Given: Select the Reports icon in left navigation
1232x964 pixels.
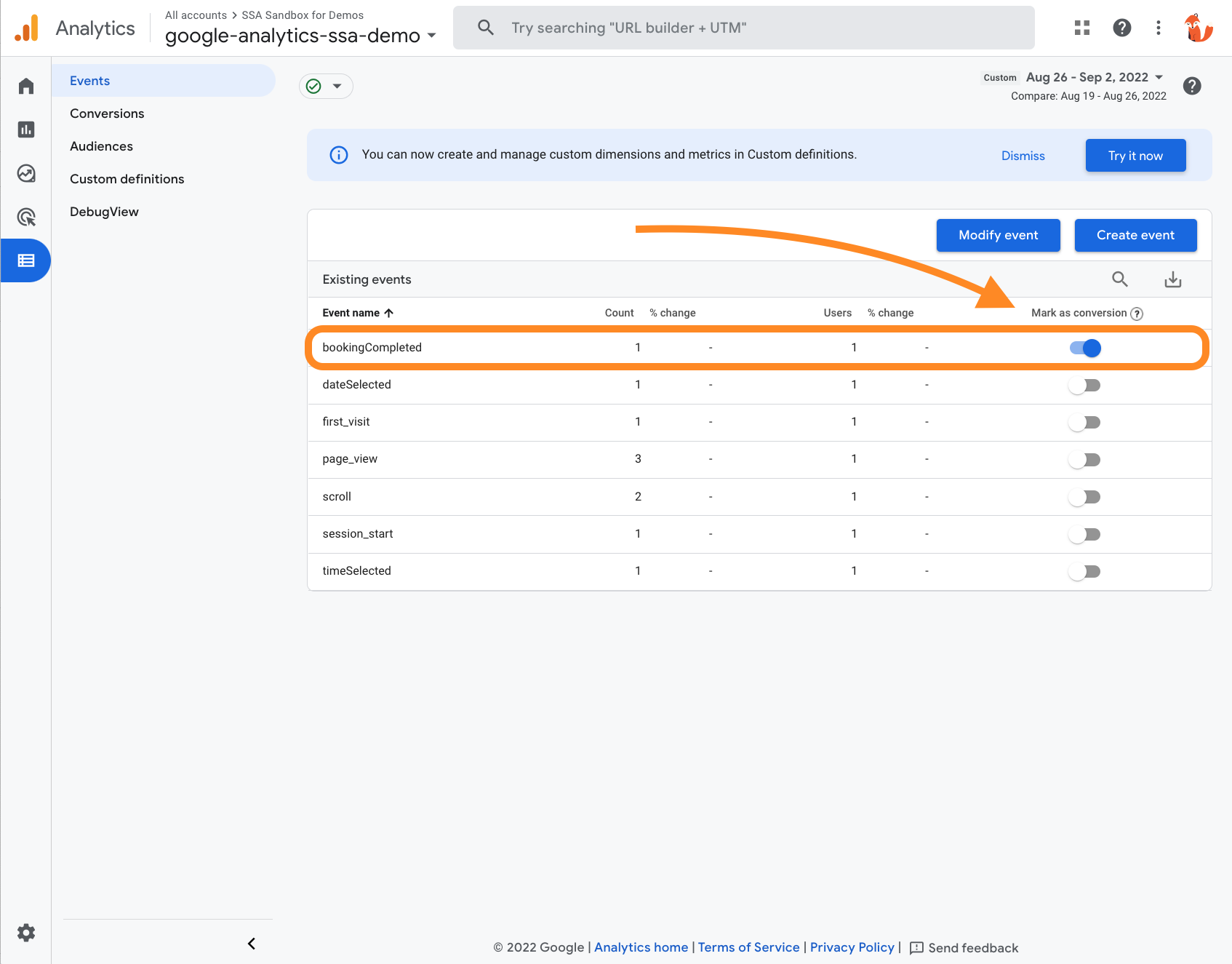Looking at the screenshot, I should (x=25, y=129).
